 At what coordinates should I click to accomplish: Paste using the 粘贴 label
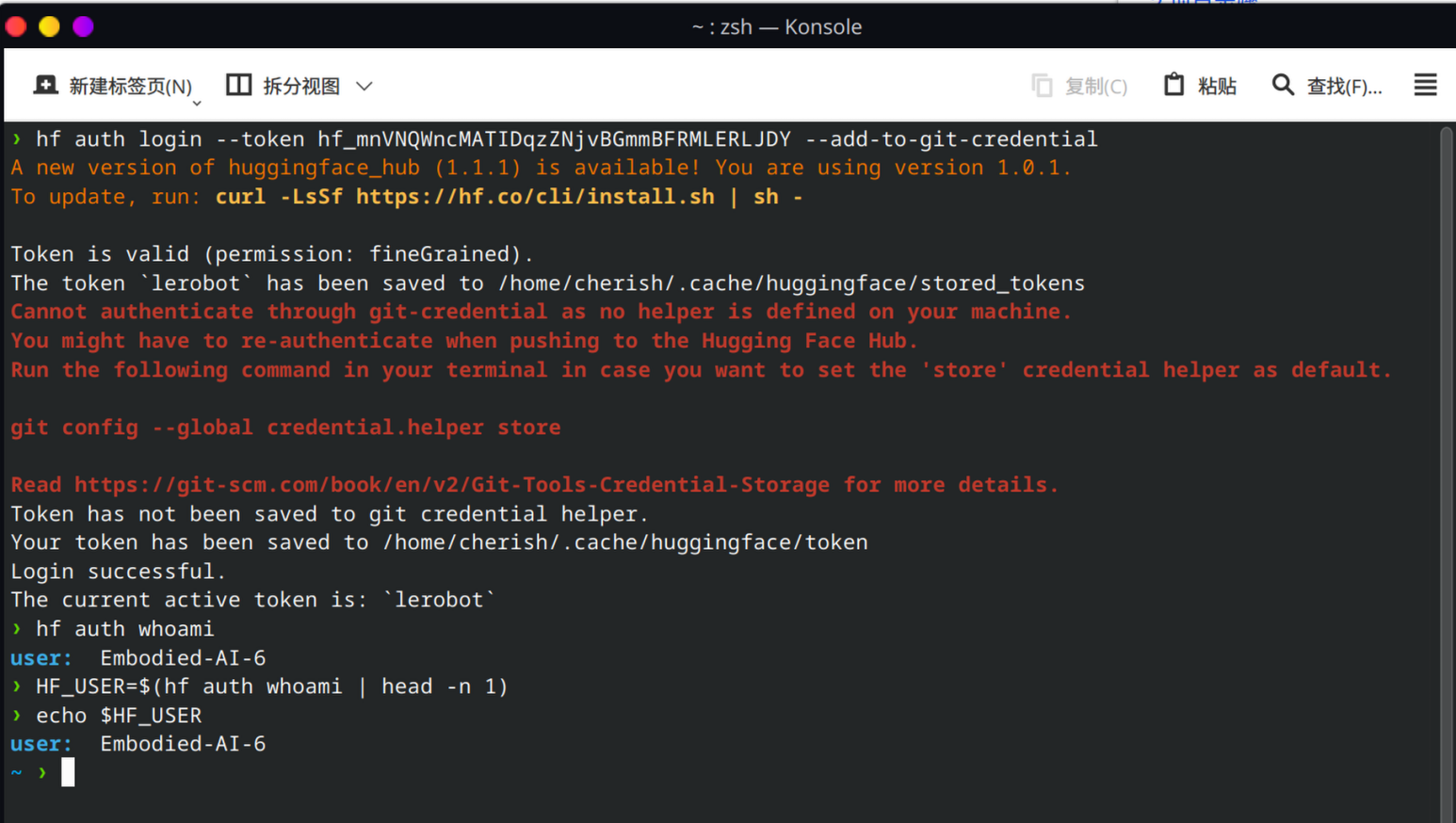(1217, 87)
